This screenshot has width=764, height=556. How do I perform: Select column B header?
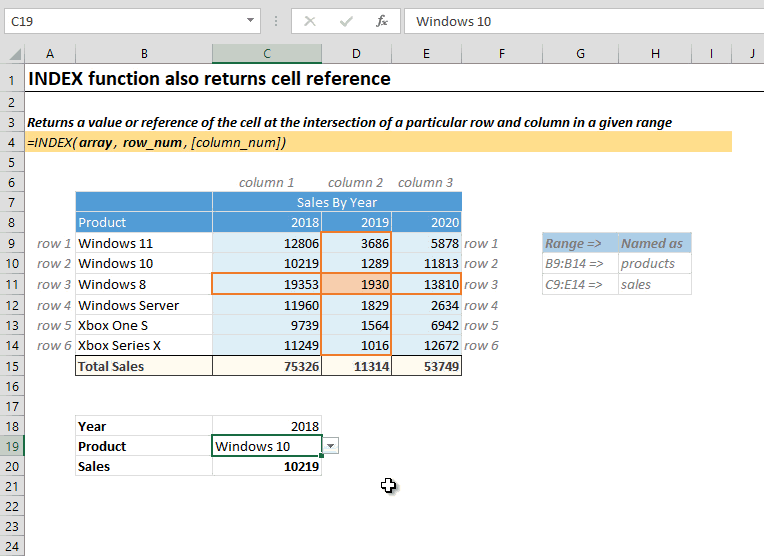(144, 54)
